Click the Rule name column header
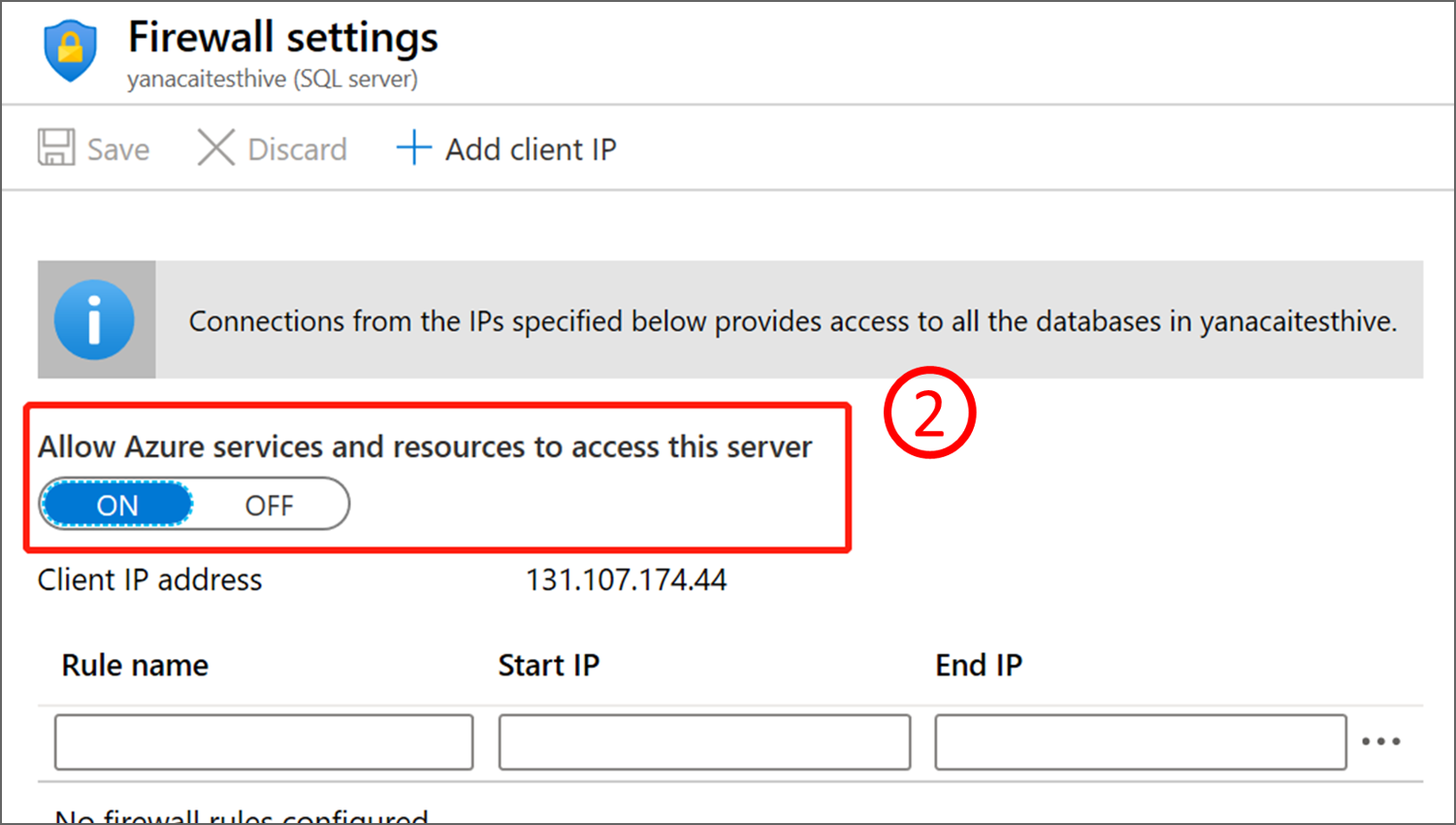 click(x=135, y=666)
